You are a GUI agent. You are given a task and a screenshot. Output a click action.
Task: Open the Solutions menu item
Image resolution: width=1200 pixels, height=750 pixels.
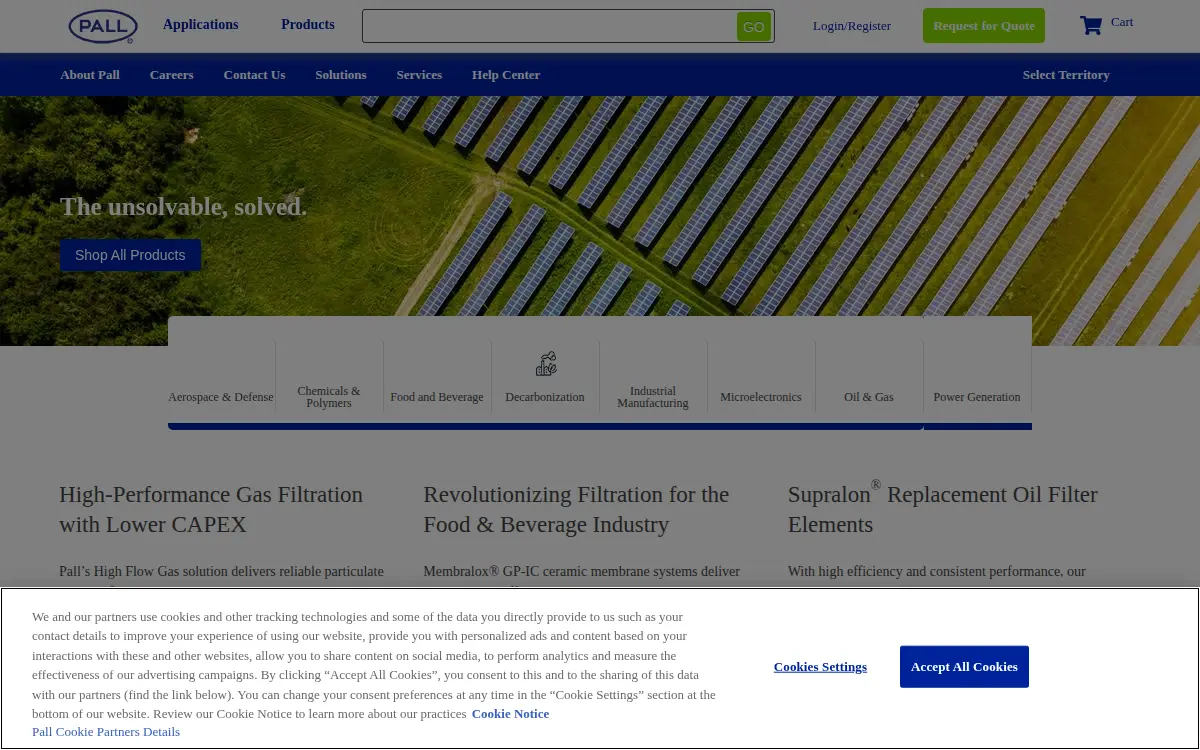(341, 75)
